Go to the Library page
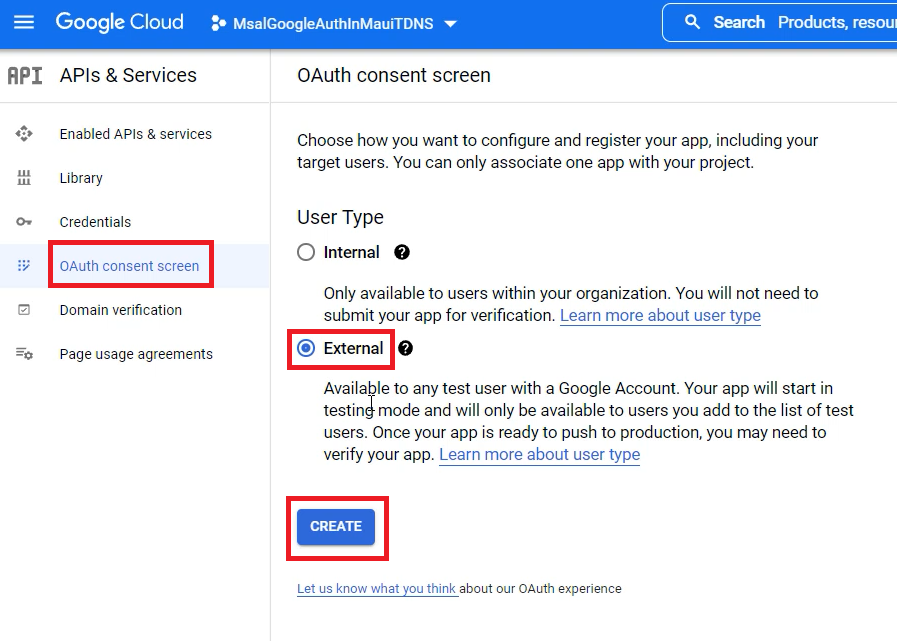Viewport: 897px width, 641px height. 81,178
